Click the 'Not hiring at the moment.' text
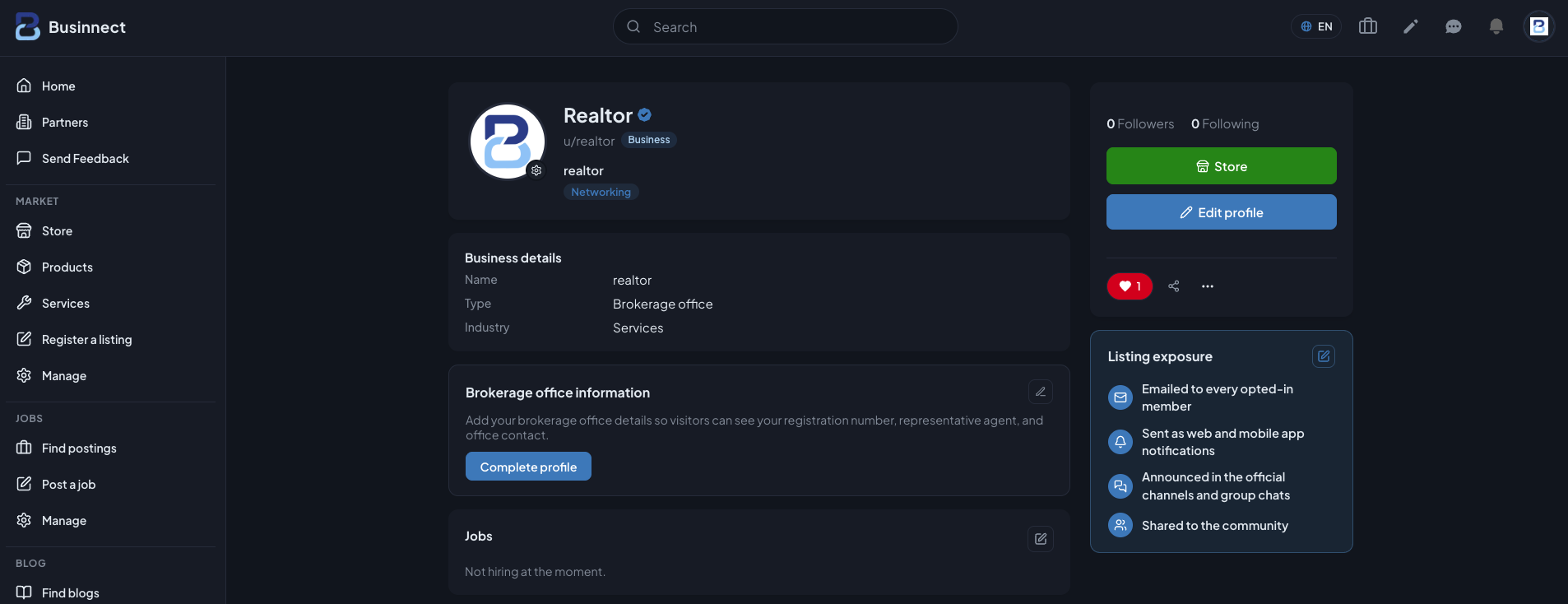Image resolution: width=1568 pixels, height=604 pixels. [x=535, y=572]
